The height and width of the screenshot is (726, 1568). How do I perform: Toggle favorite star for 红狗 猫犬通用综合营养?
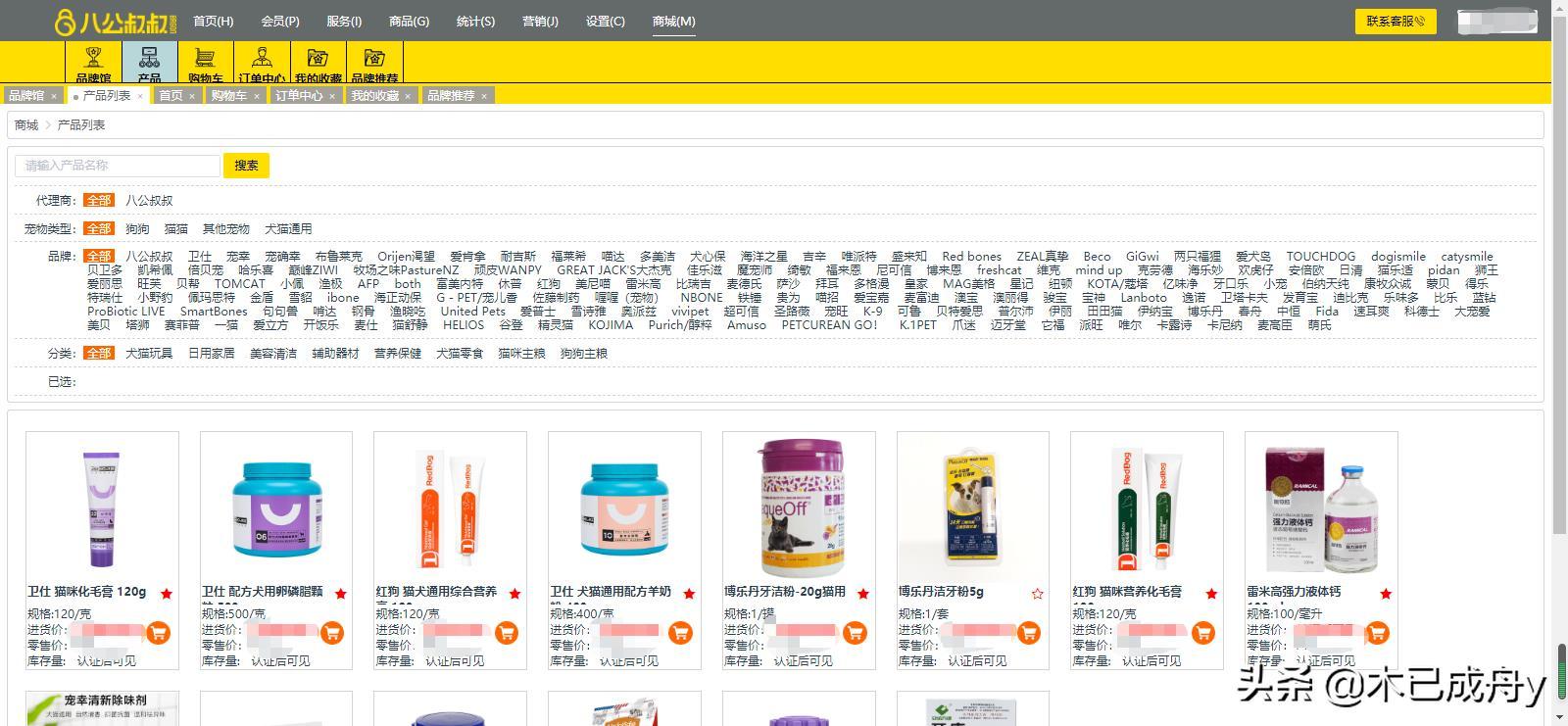click(x=515, y=594)
